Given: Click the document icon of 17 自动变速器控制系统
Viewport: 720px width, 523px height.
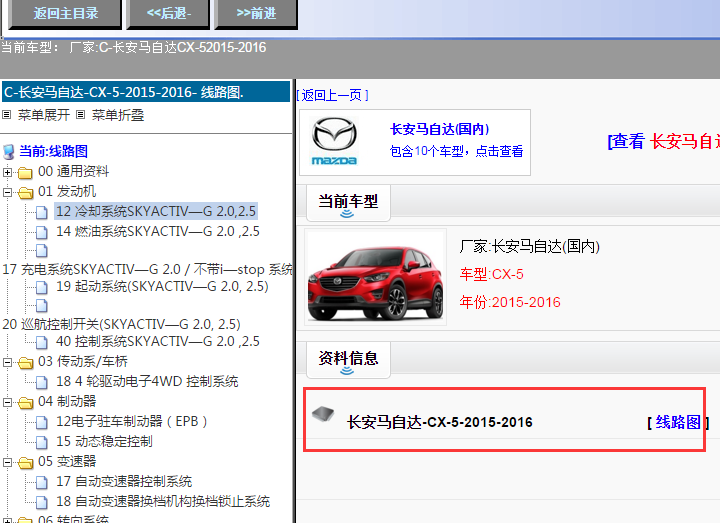Looking at the screenshot, I should [x=42, y=482].
